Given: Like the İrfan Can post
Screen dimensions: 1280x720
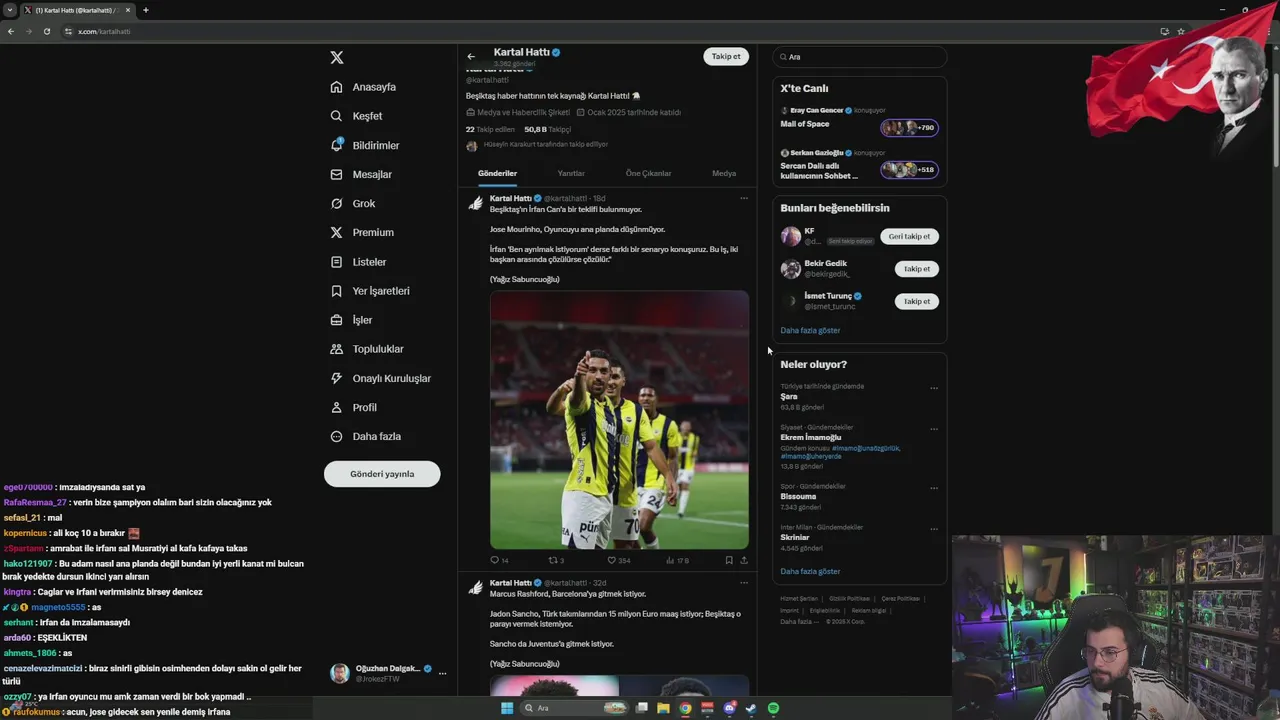Looking at the screenshot, I should click(x=619, y=560).
